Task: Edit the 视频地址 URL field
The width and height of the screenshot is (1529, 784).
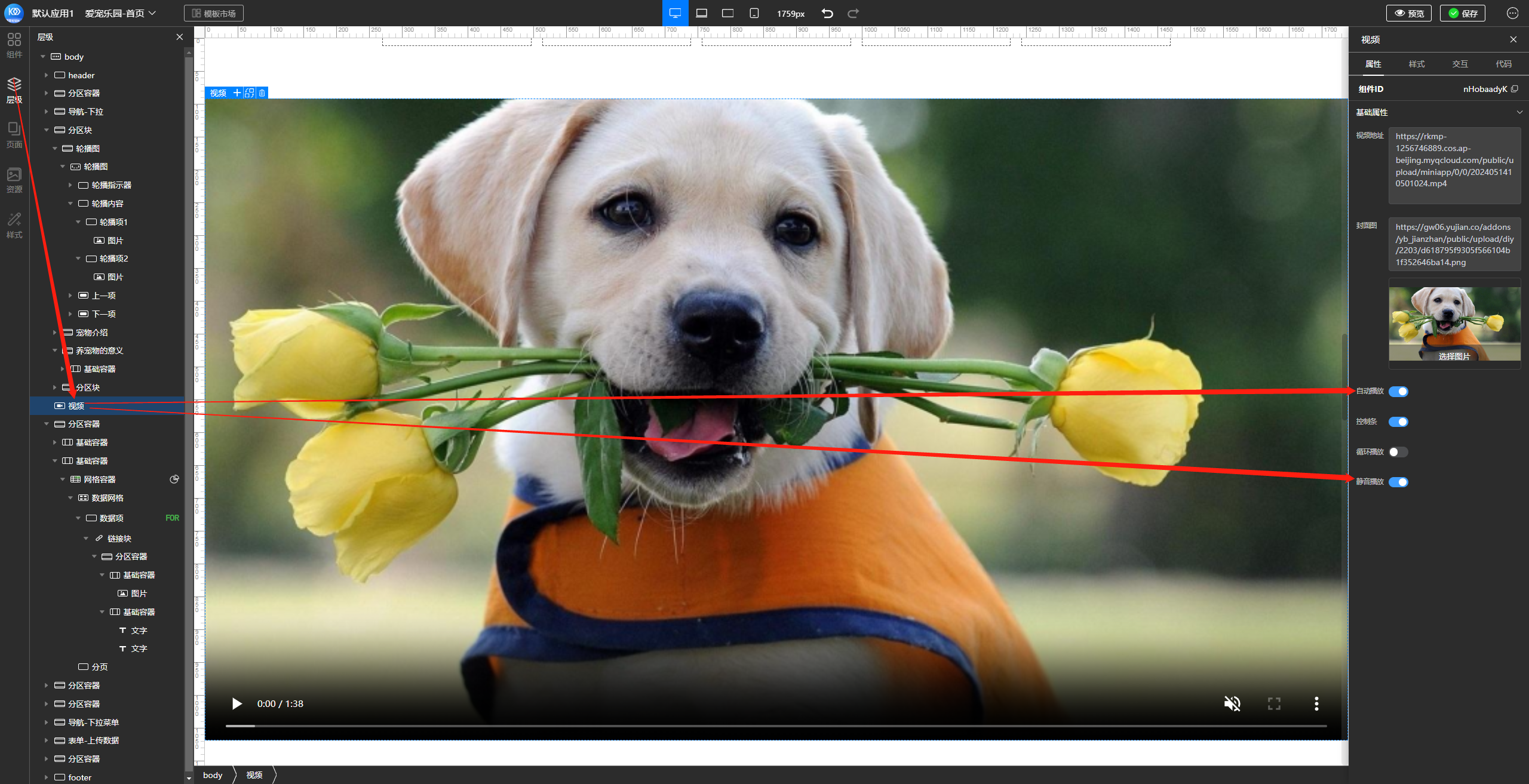Action: [x=1454, y=165]
